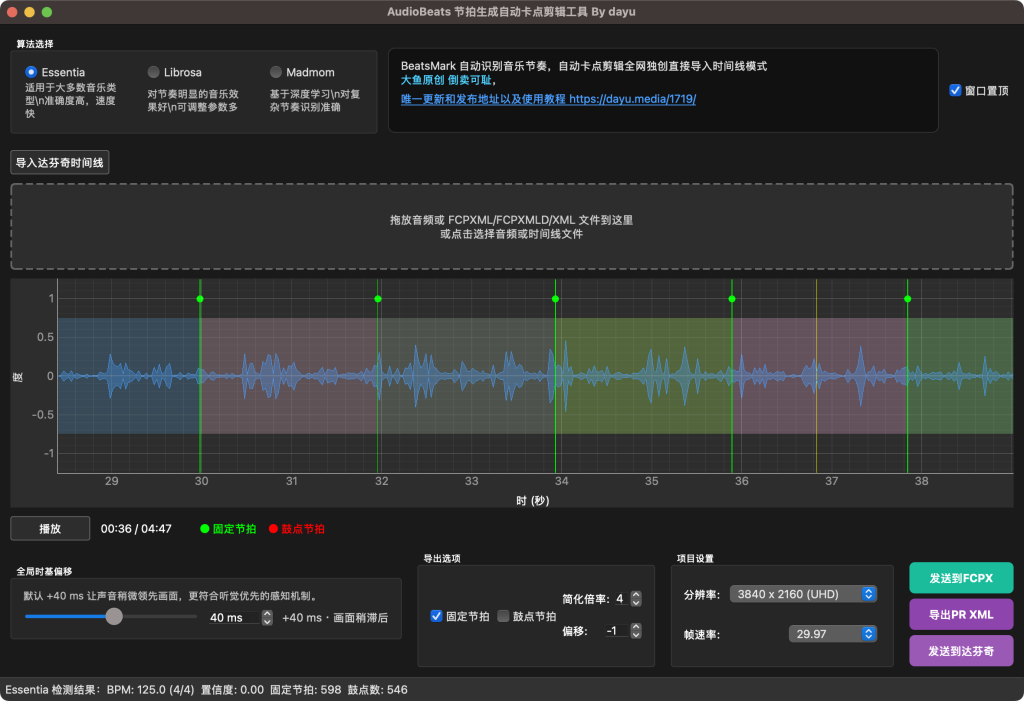1024x701 pixels.
Task: Click the global time offset slider handle
Action: pyautogui.click(x=114, y=617)
